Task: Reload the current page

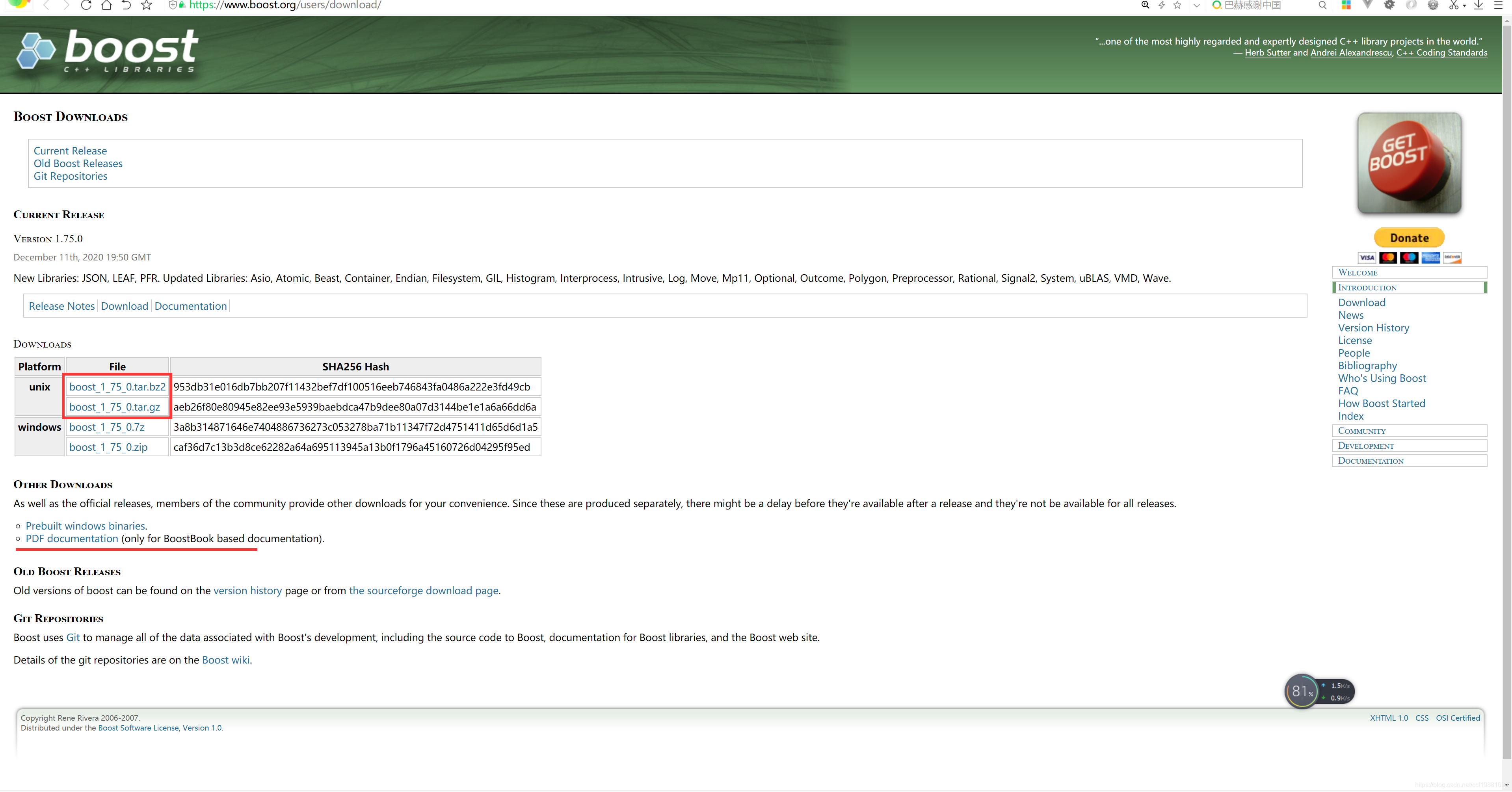Action: point(86,5)
